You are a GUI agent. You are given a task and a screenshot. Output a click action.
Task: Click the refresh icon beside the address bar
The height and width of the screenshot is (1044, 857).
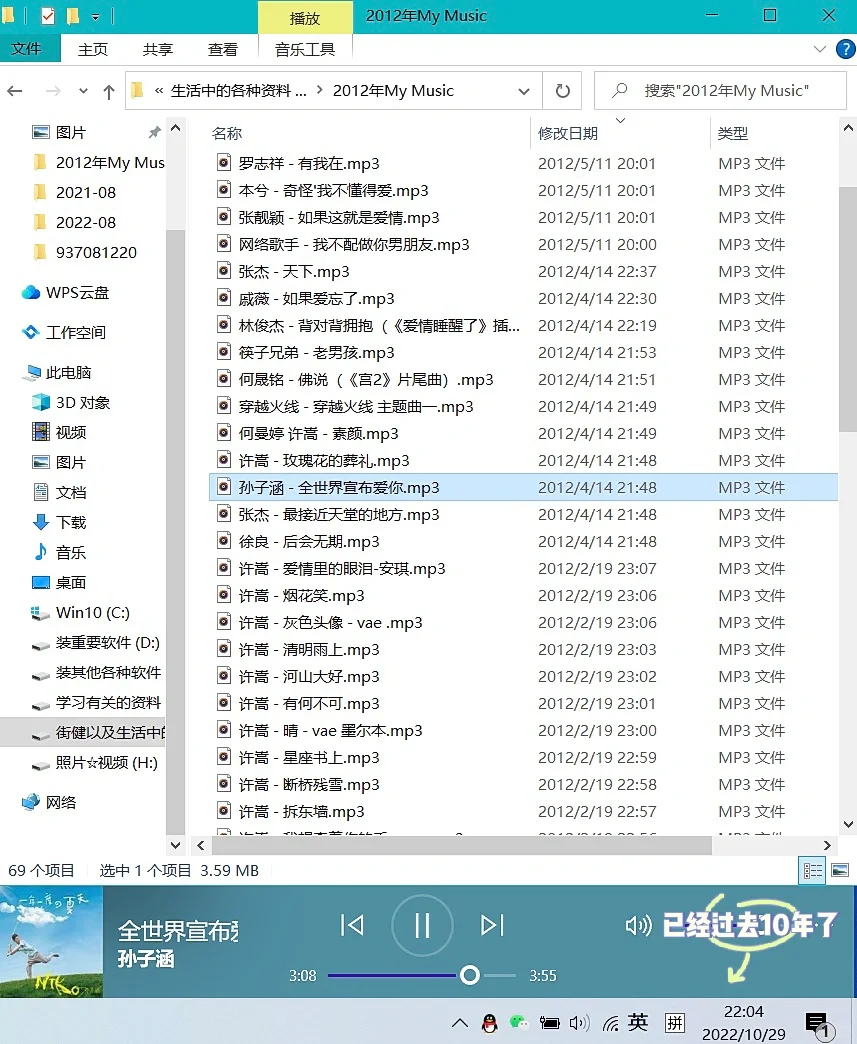pos(561,90)
